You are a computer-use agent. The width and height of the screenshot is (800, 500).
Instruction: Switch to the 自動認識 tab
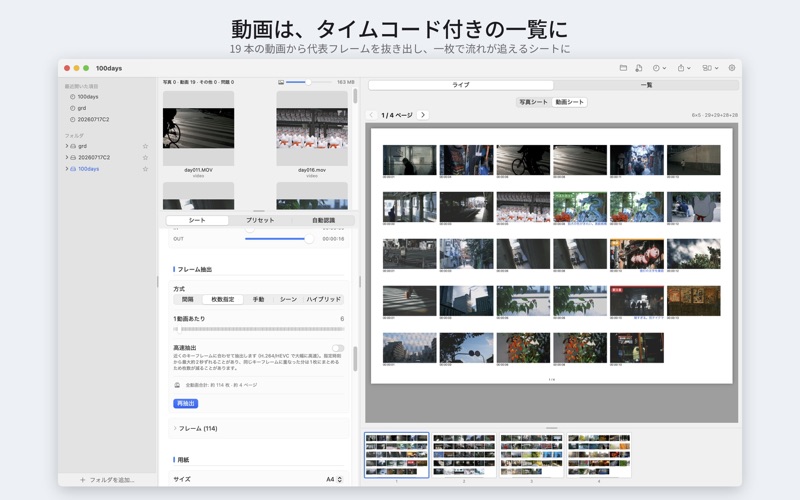pos(323,220)
